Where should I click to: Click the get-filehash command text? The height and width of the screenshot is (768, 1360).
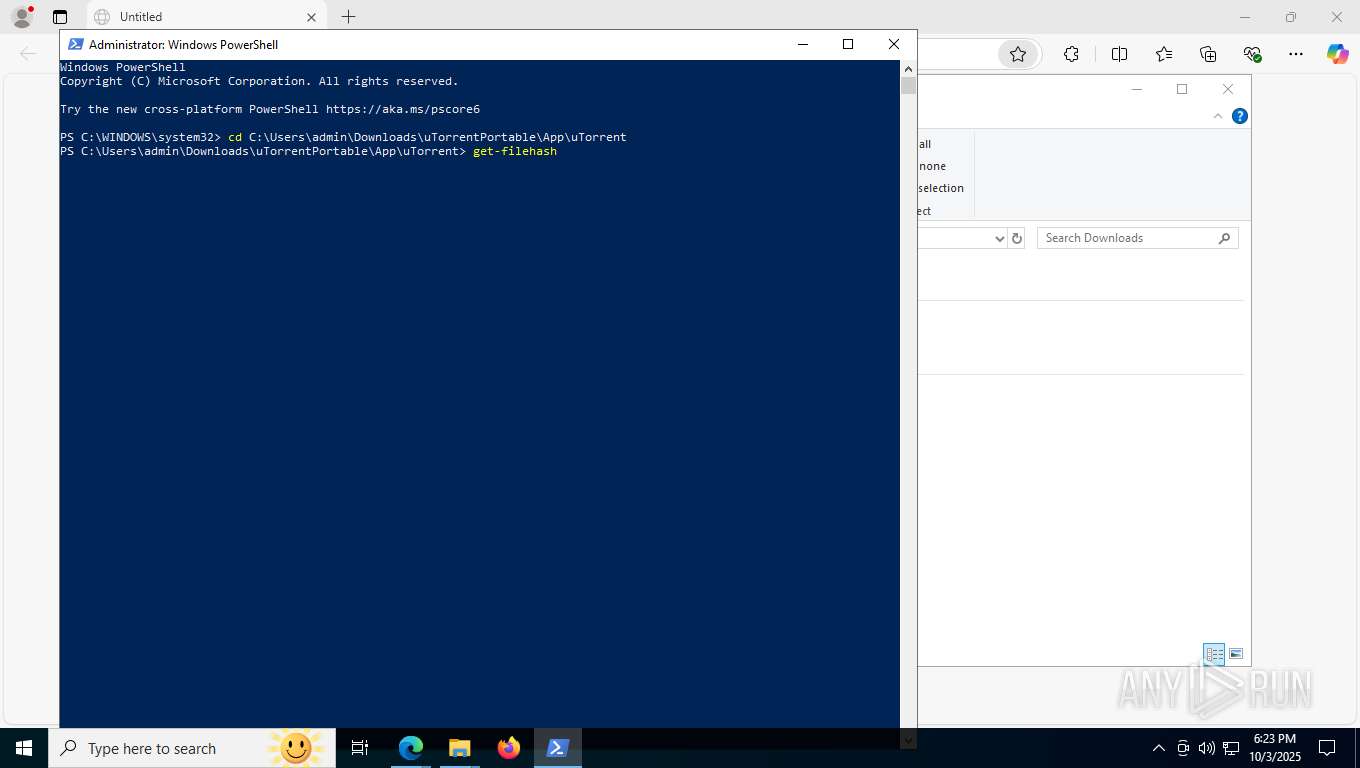tap(515, 151)
